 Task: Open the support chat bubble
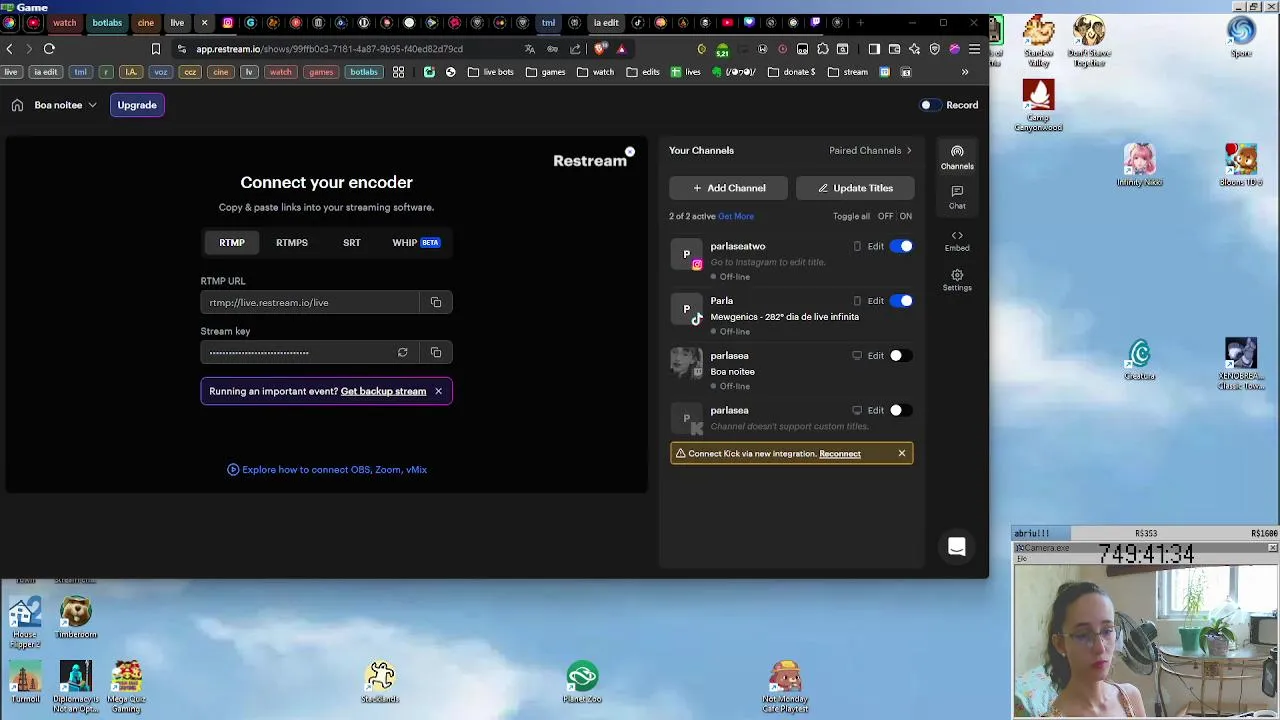tap(957, 546)
